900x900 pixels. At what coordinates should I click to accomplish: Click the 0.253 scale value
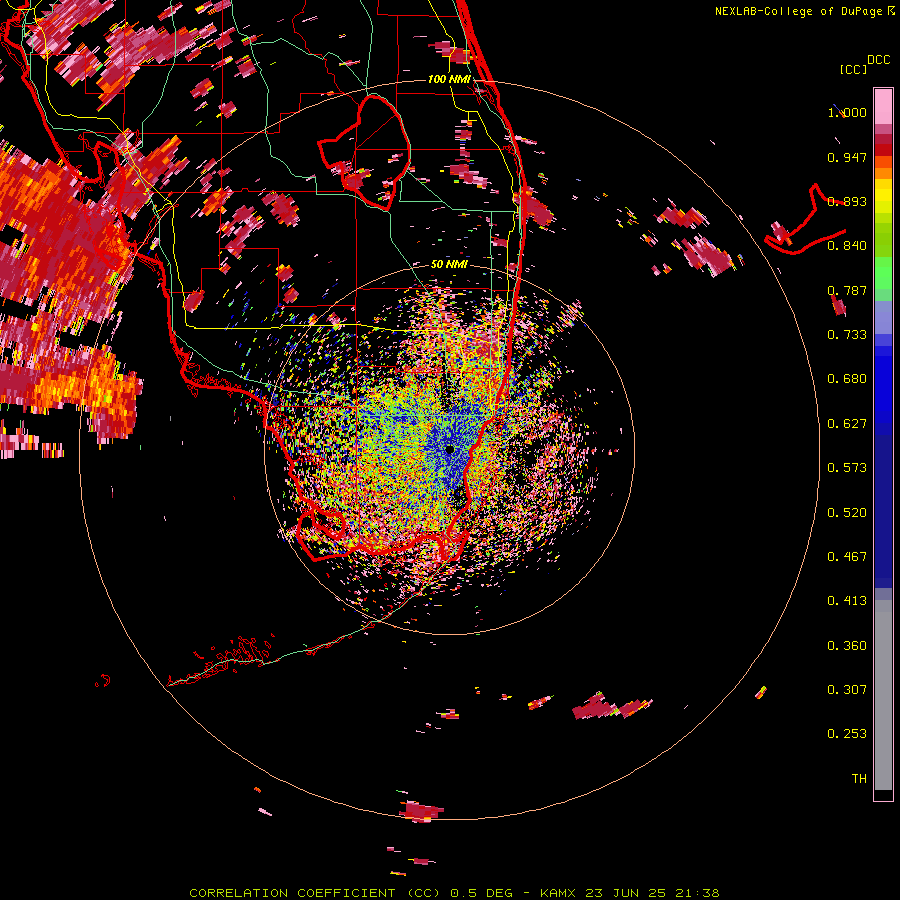pyautogui.click(x=847, y=734)
